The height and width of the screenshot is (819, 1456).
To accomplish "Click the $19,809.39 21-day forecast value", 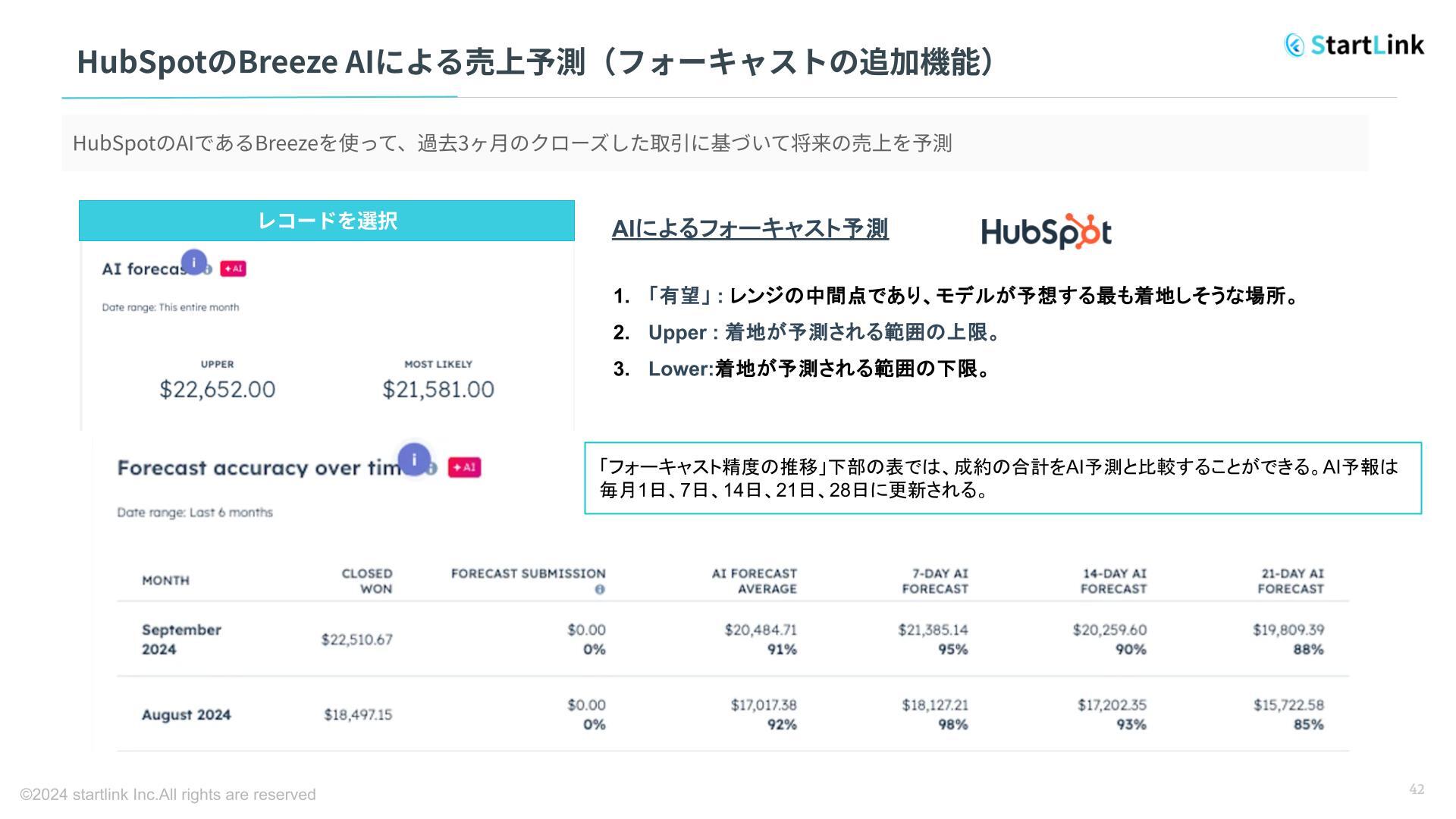I will pos(1288,629).
